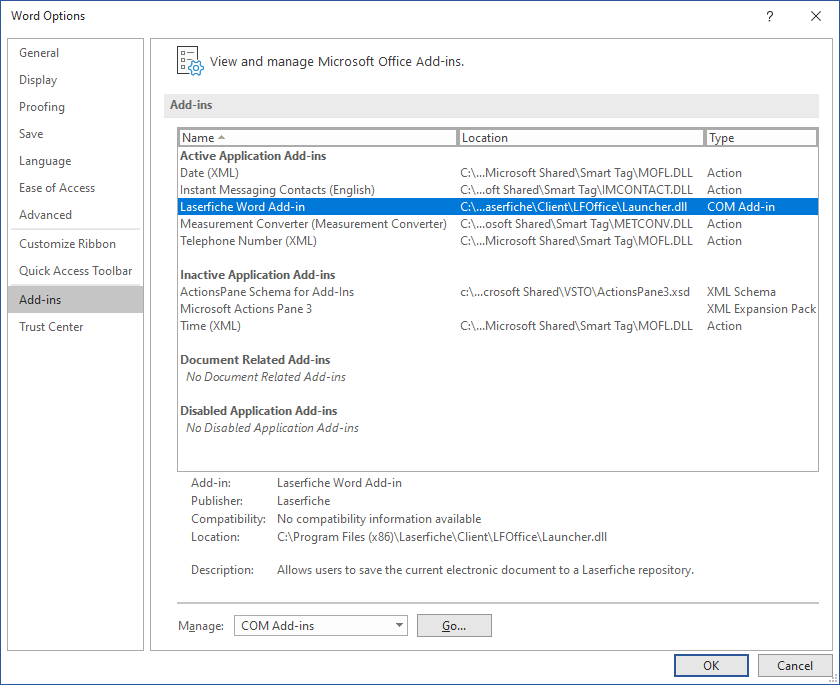This screenshot has height=685, width=840.
Task: Select the Microsoft Actions Pane 3 row
Action: tap(498, 309)
